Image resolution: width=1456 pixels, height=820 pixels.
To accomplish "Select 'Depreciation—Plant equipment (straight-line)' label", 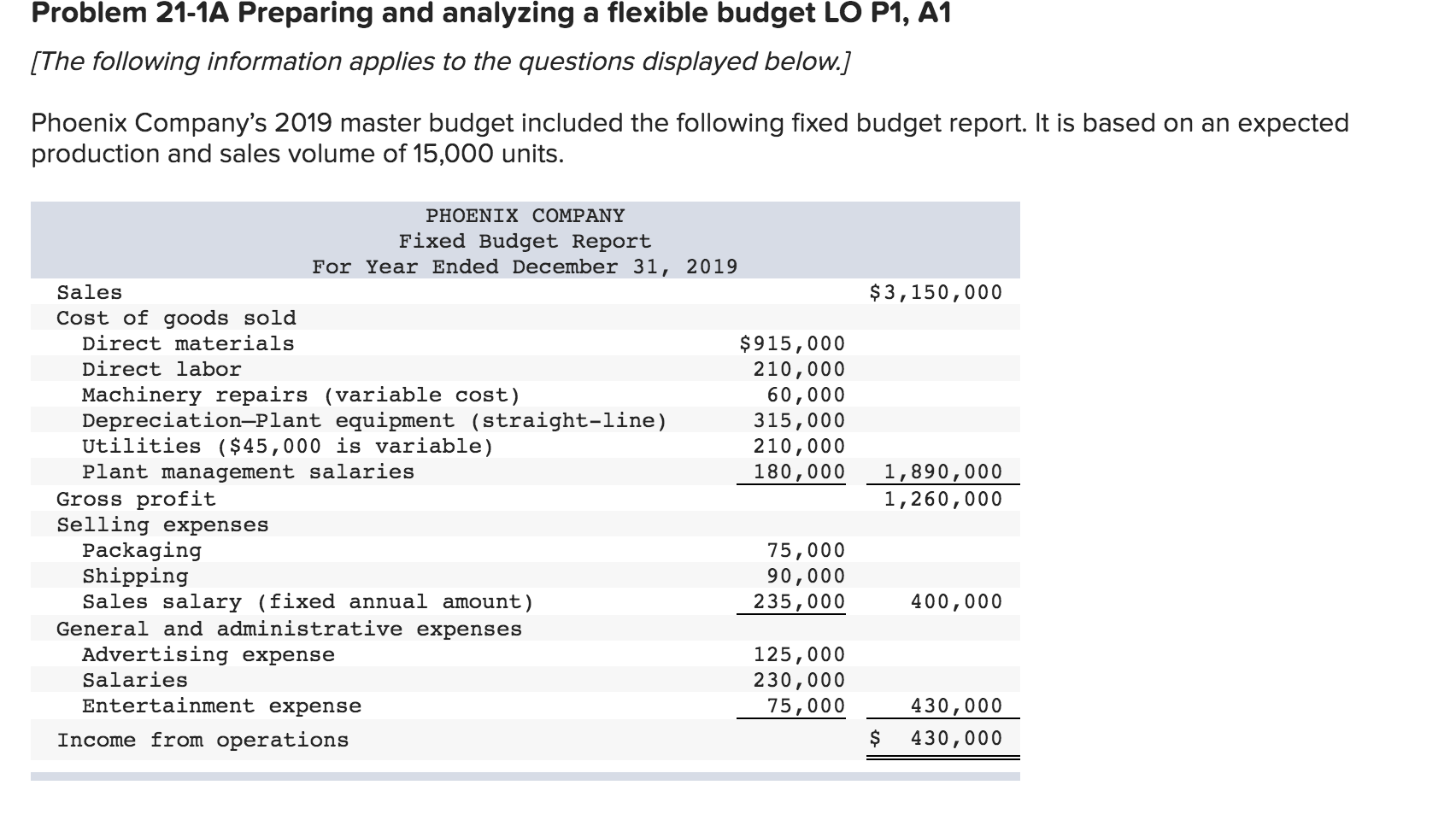I will click(x=374, y=421).
